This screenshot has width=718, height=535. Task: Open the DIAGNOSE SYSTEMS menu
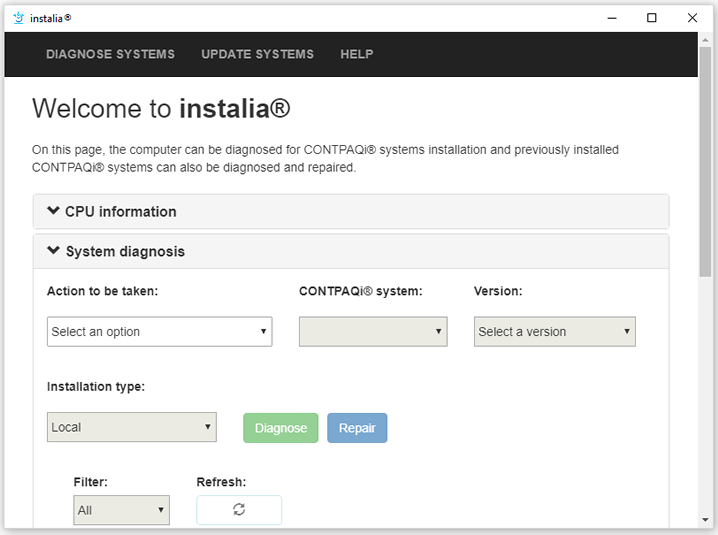pyautogui.click(x=110, y=54)
